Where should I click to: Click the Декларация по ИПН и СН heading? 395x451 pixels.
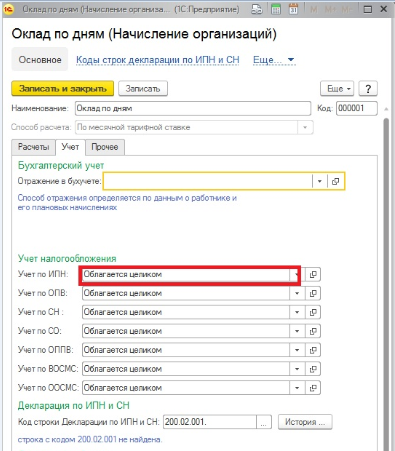point(74,405)
